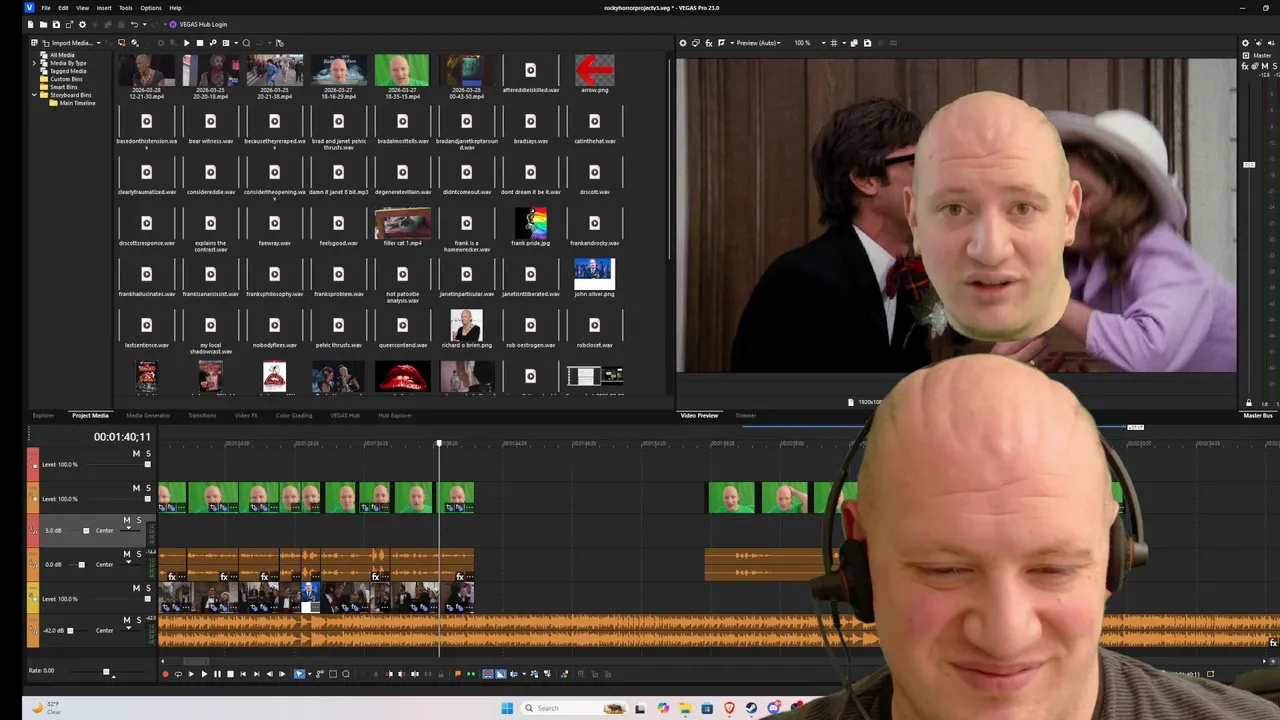Open Video Preview project properties gear
The height and width of the screenshot is (720, 1280).
click(683, 43)
